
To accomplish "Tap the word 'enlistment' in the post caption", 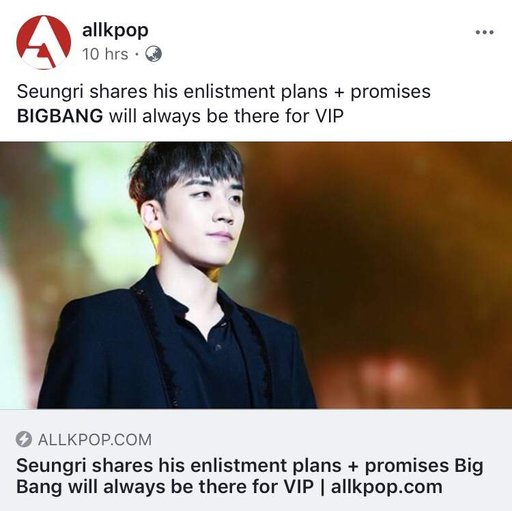I will [x=228, y=92].
